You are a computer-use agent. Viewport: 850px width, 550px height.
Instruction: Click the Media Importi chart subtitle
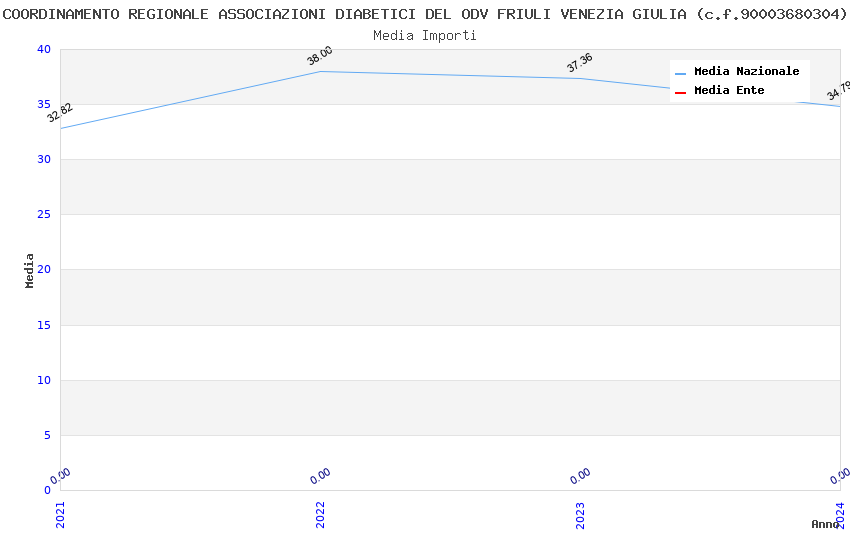425,35
